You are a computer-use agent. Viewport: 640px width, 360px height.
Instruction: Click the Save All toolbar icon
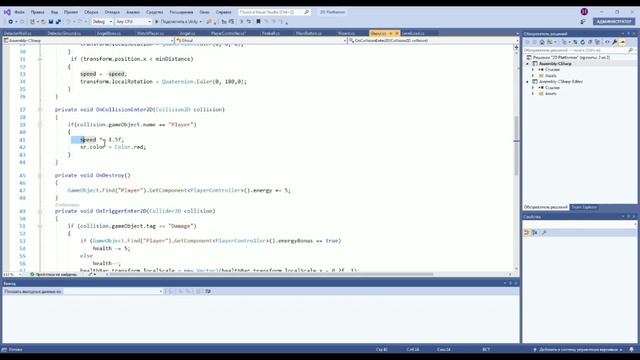coord(58,22)
